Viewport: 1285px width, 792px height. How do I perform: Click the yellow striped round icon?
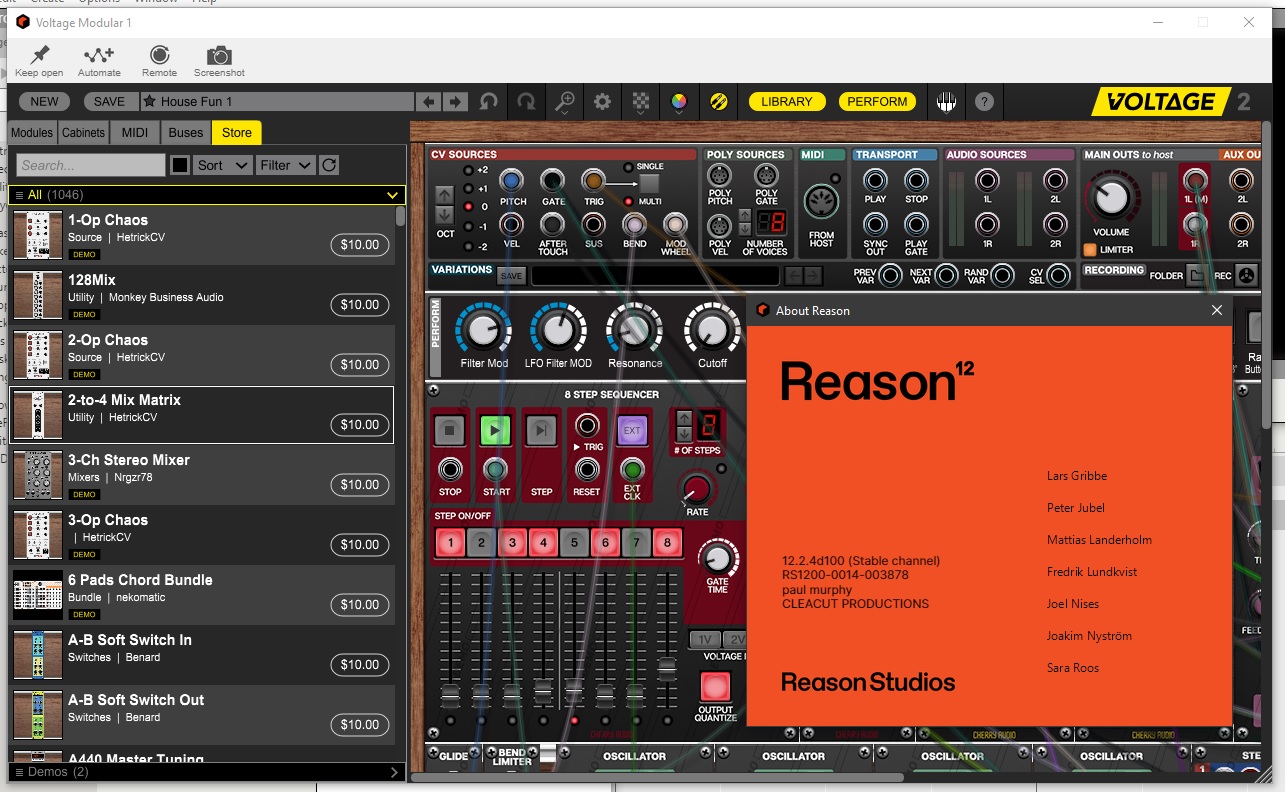coord(718,101)
